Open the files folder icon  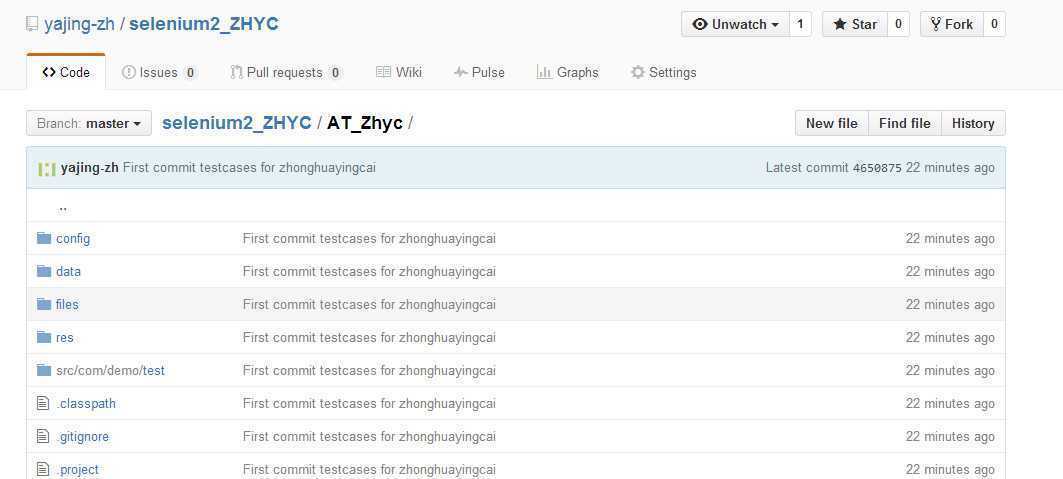click(44, 304)
